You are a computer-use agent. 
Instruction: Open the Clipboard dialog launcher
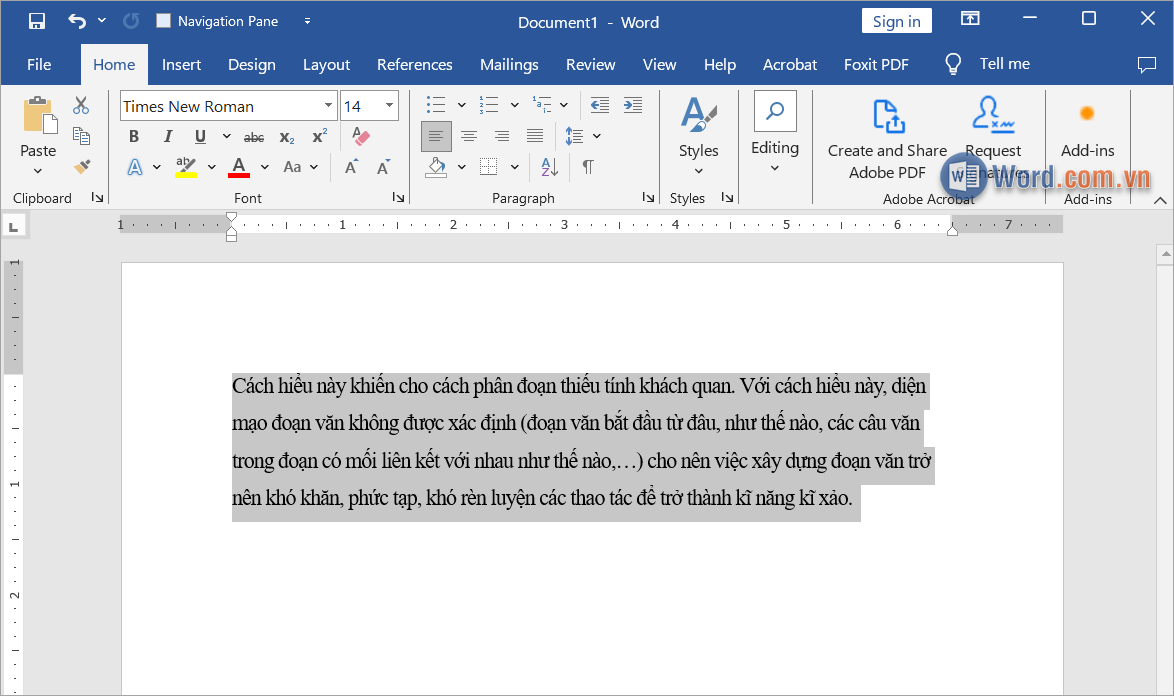click(x=97, y=197)
